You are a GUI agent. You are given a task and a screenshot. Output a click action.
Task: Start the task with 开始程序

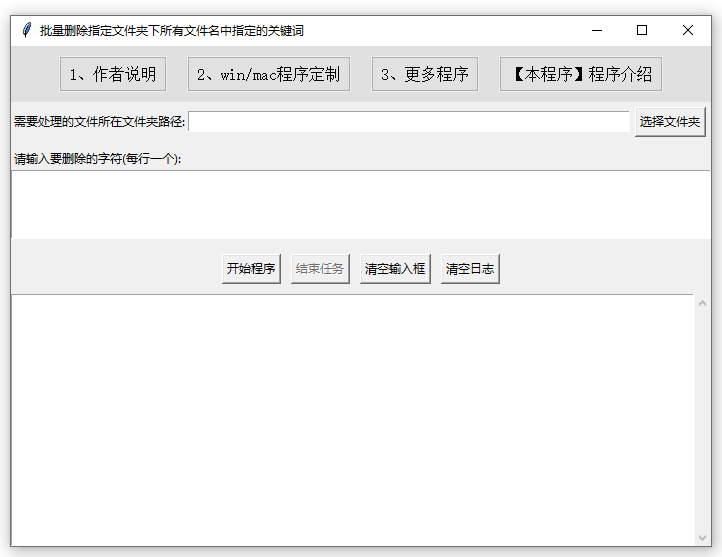pos(251,268)
